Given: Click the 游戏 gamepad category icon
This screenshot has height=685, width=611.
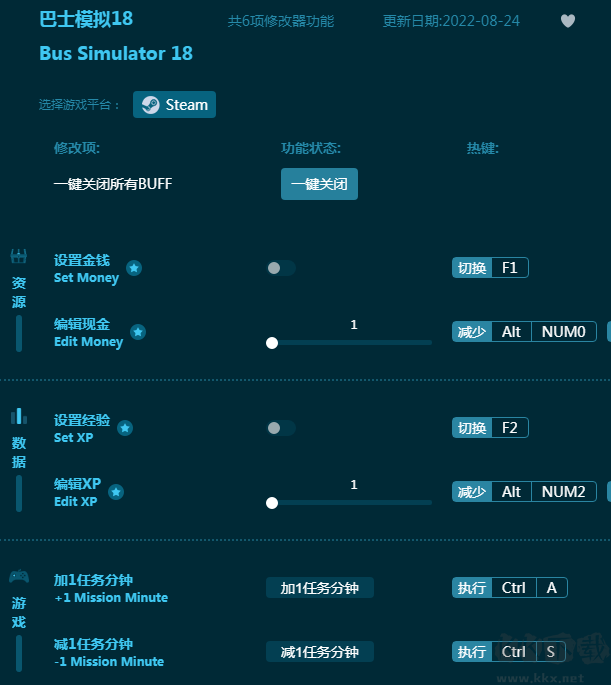Looking at the screenshot, I should 19,576.
